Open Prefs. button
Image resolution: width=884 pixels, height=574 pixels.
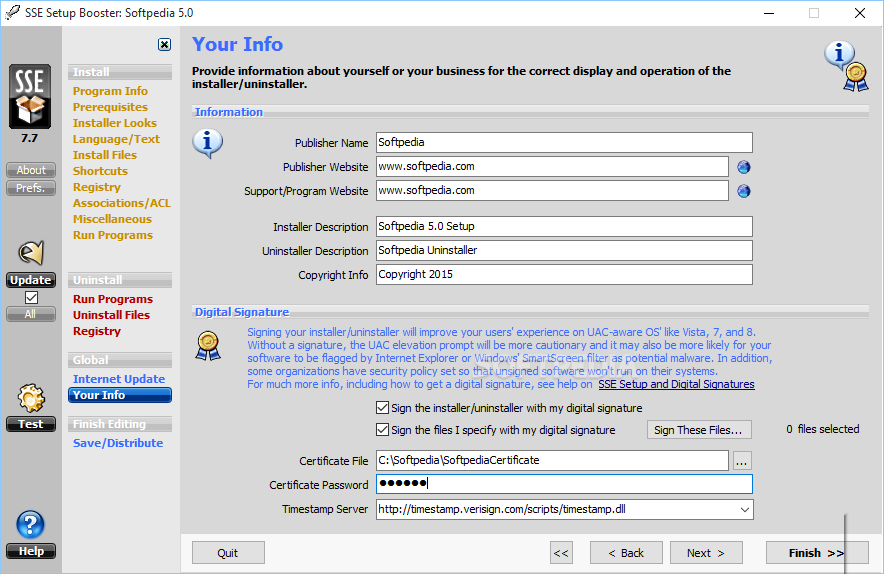31,188
